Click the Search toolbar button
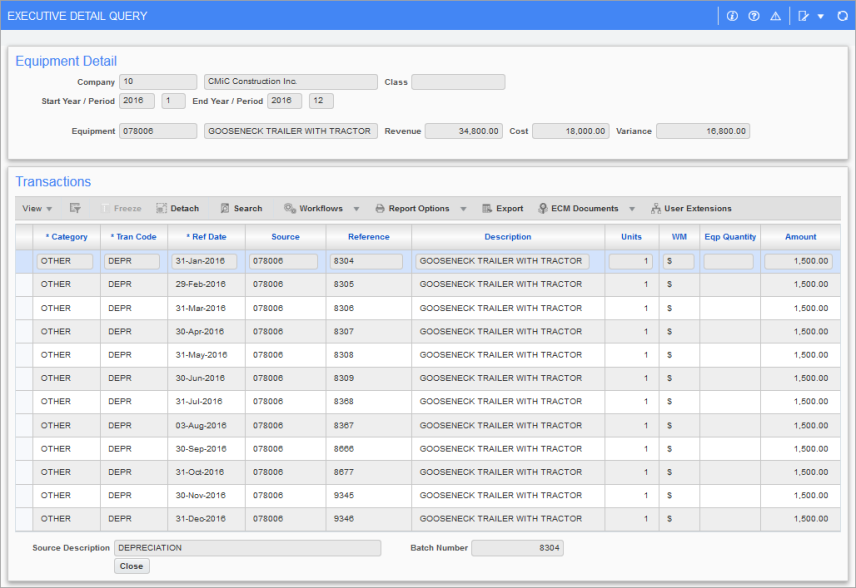Image resolution: width=856 pixels, height=588 pixels. click(241, 209)
